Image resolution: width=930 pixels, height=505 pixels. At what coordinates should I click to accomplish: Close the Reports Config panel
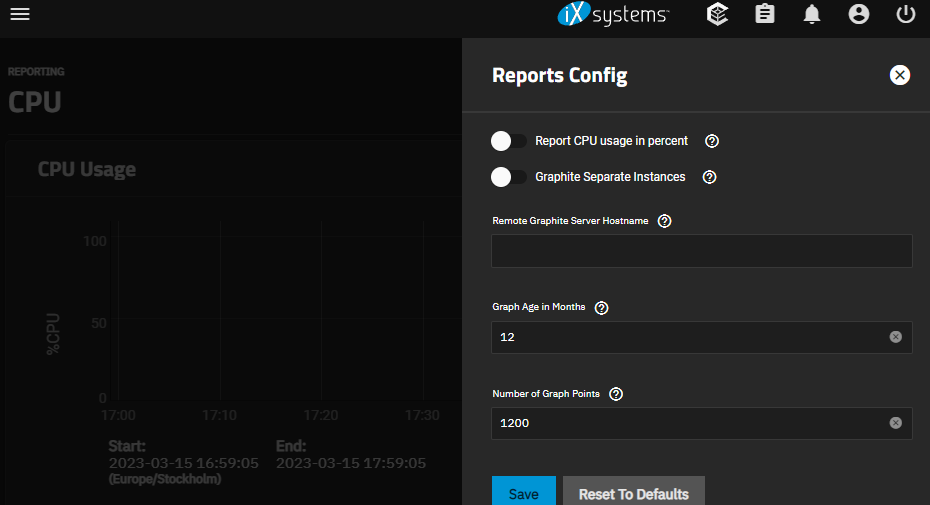pyautogui.click(x=900, y=75)
